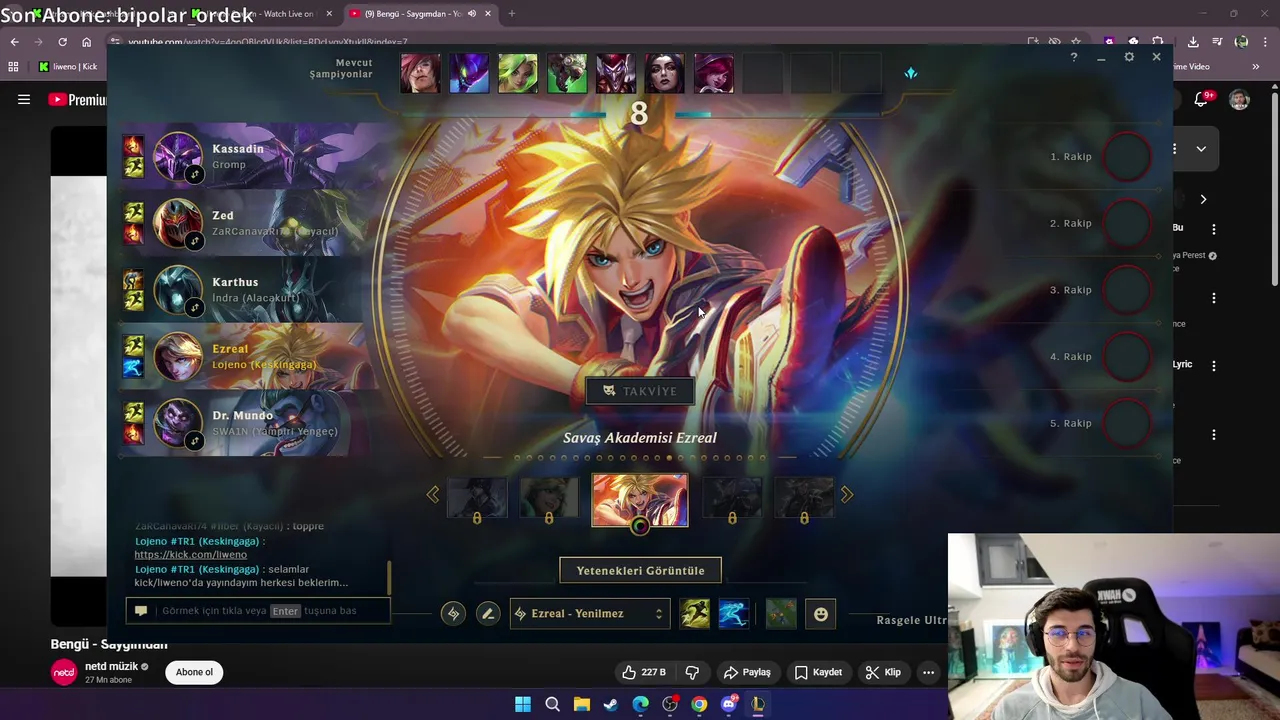Screen dimensions: 1280x720
Task: Click the chat box scrollbar
Action: click(388, 576)
